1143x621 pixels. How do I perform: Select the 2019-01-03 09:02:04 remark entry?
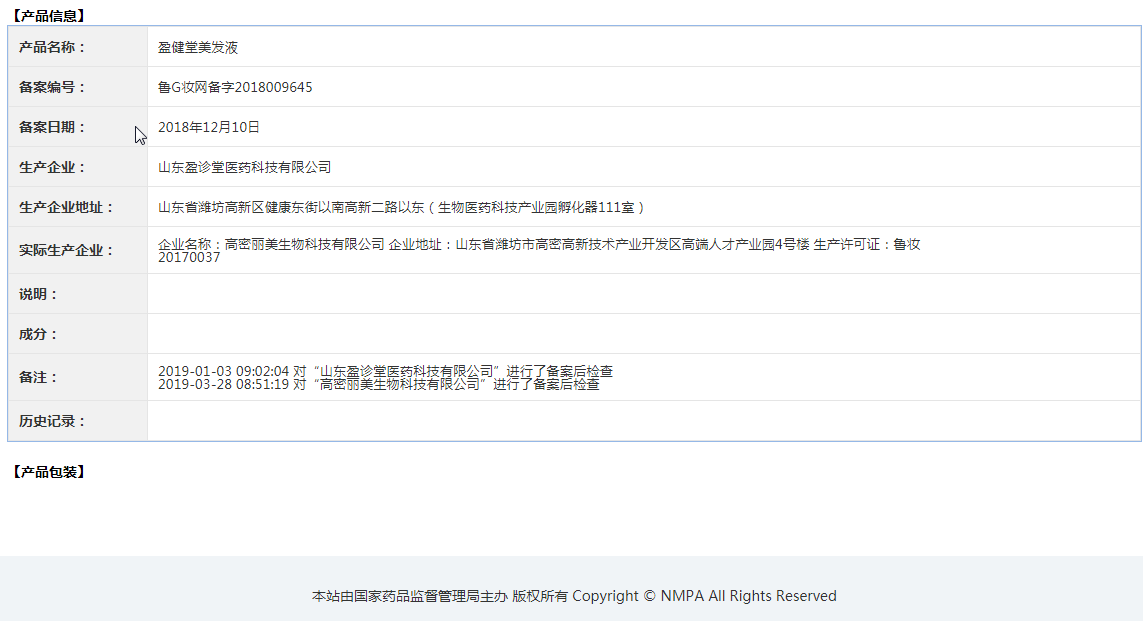(385, 371)
